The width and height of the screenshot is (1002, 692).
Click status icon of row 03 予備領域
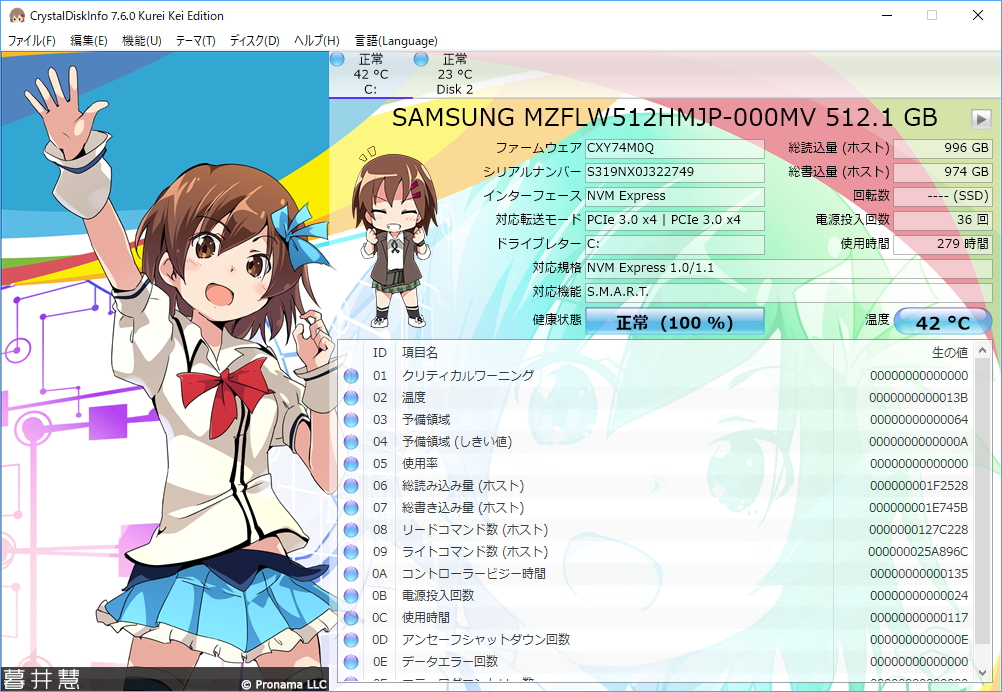[x=351, y=420]
